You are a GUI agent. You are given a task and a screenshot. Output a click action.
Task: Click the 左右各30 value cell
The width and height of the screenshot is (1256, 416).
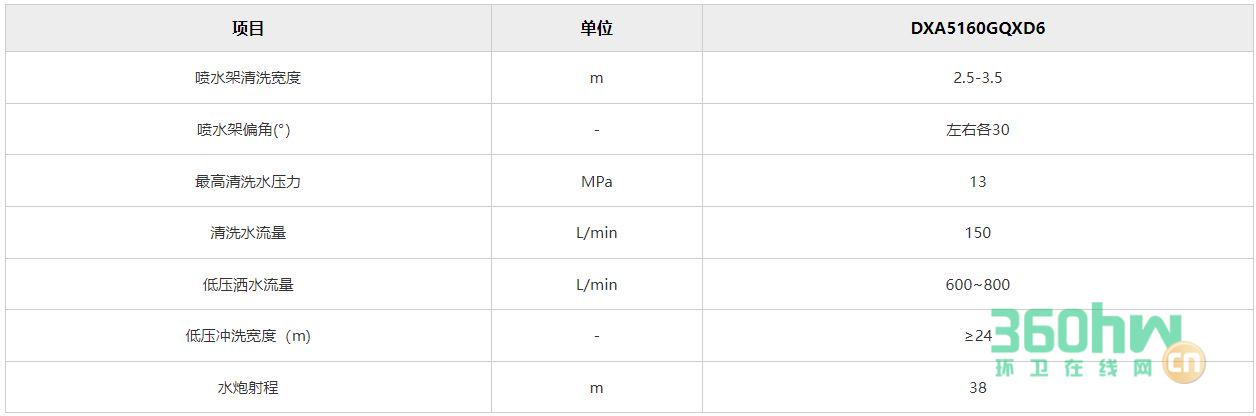977,129
